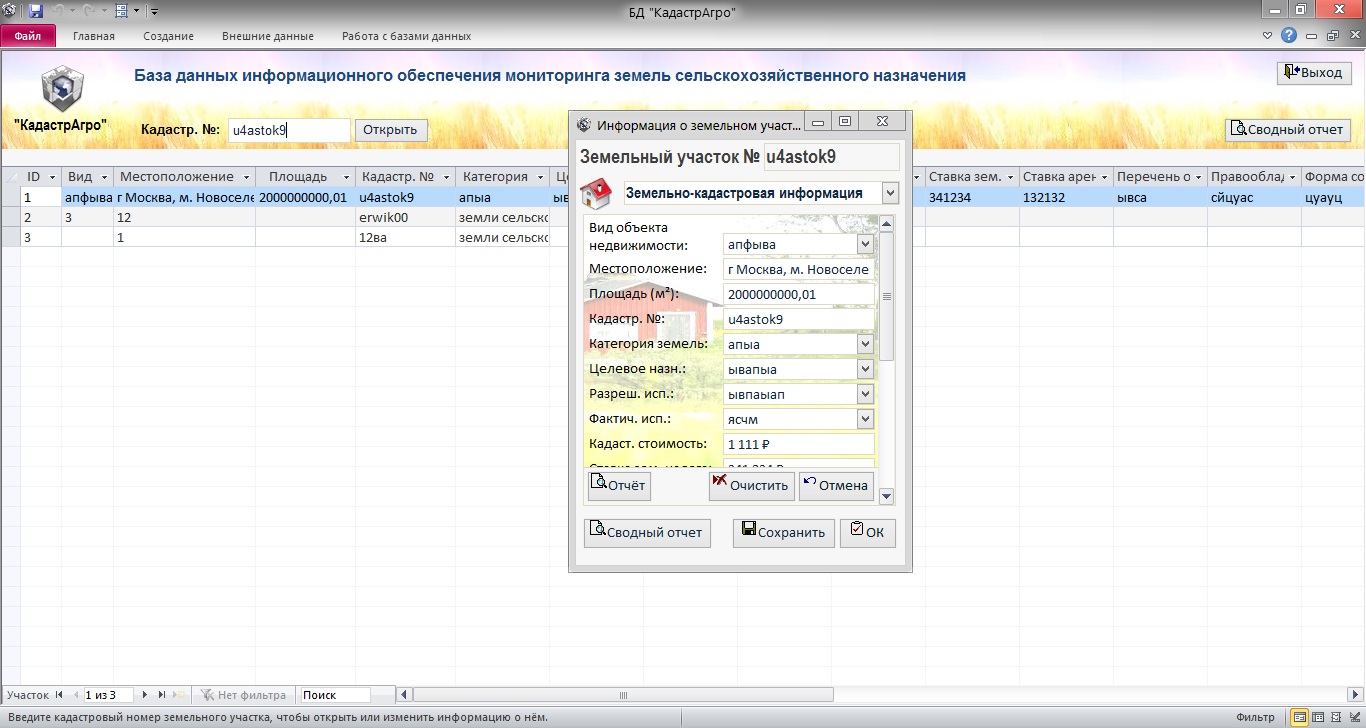Select row 2 via its record selector
Viewport: 1366px width, 728px height.
pyautogui.click(x=11, y=217)
